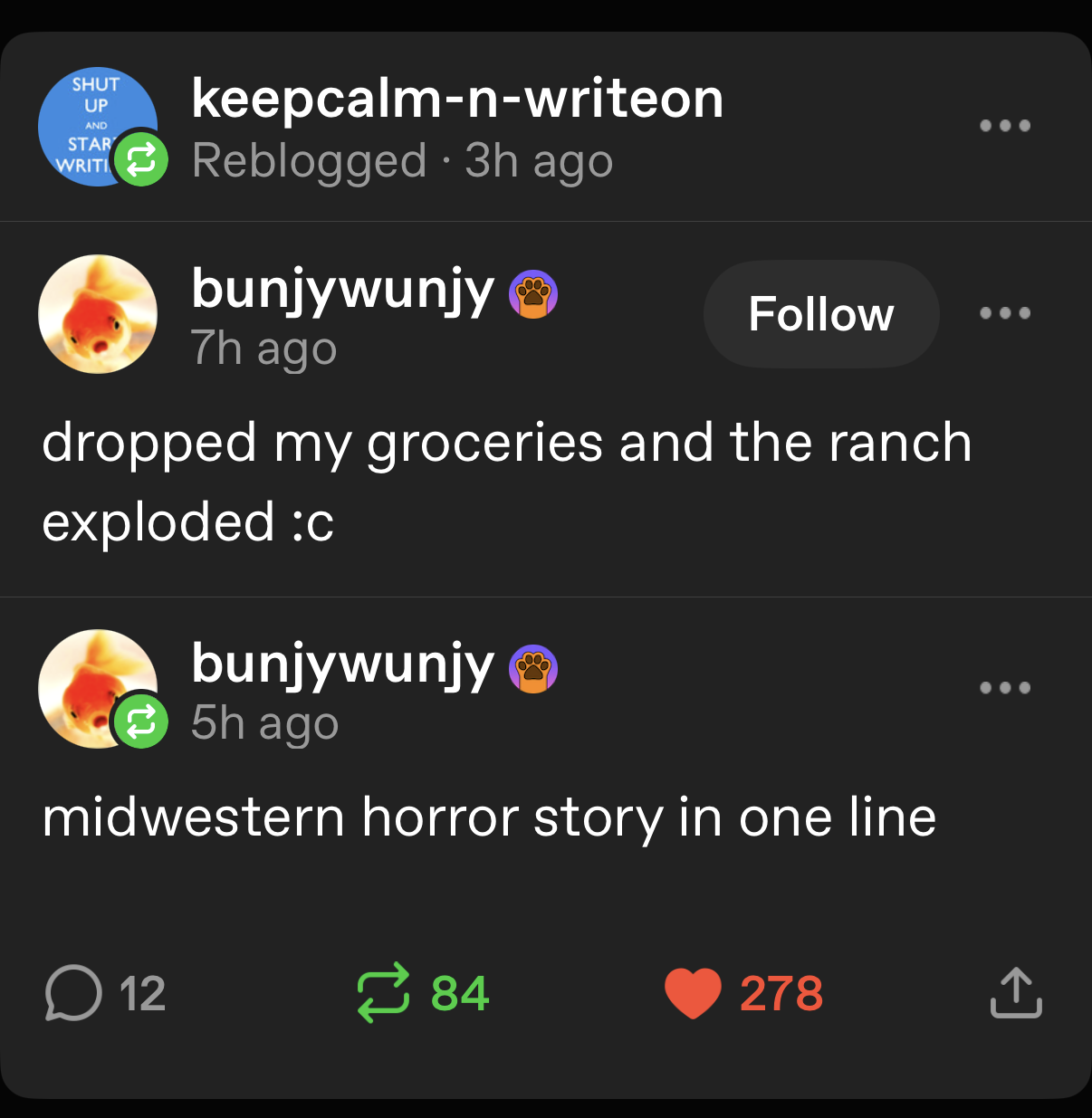
Task: Tap green reblog badge on keepcalm-n-writeon avatar
Action: (x=140, y=160)
